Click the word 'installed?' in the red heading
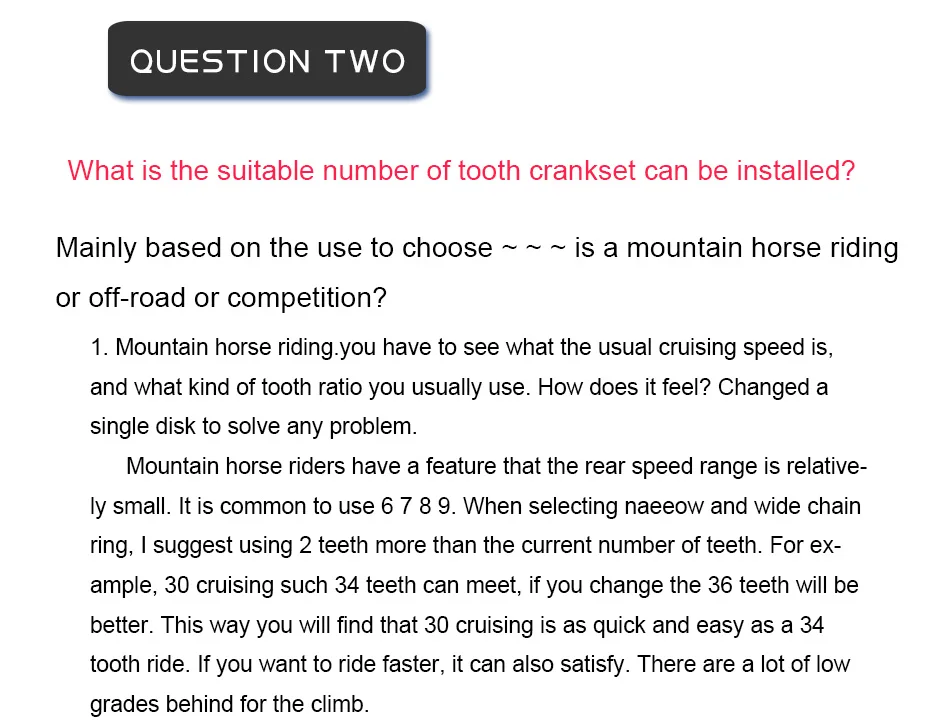Screen dimensions: 950x720 click(796, 170)
